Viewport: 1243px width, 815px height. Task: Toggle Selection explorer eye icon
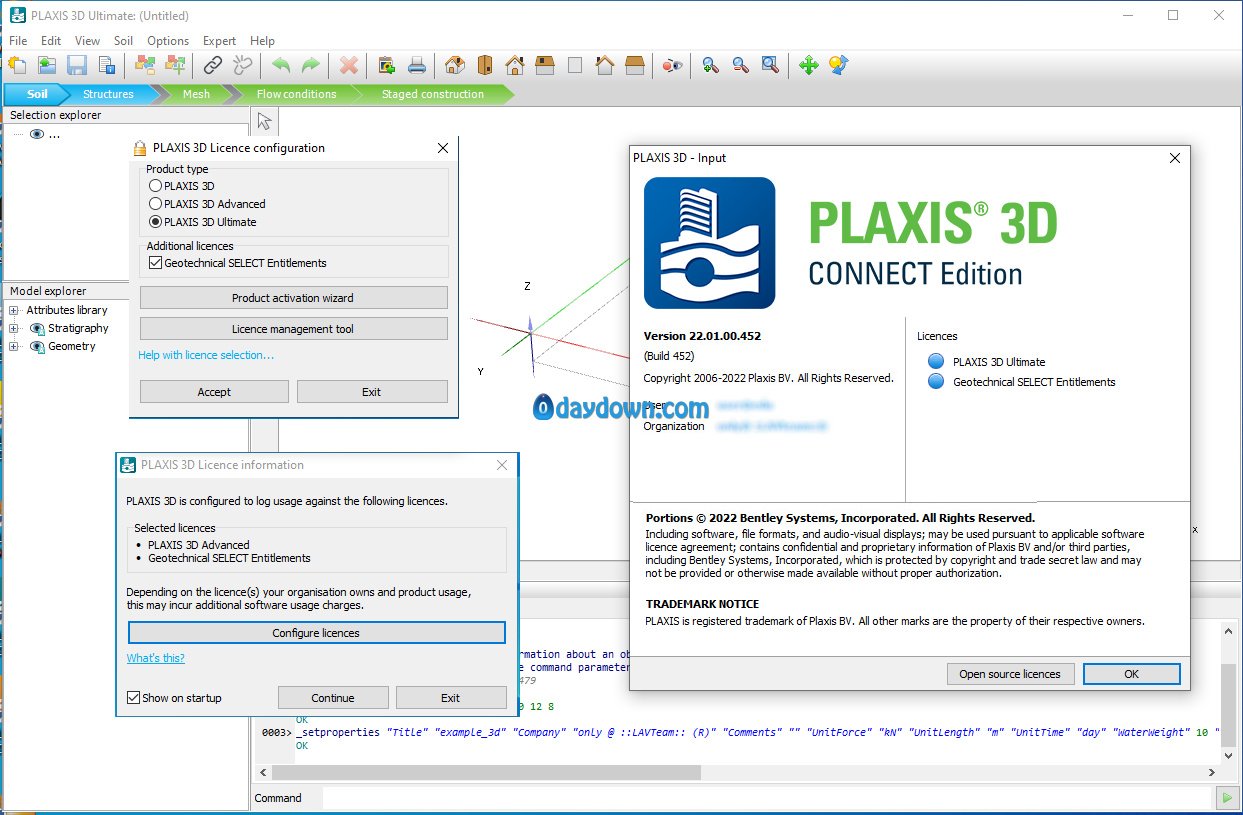click(37, 134)
